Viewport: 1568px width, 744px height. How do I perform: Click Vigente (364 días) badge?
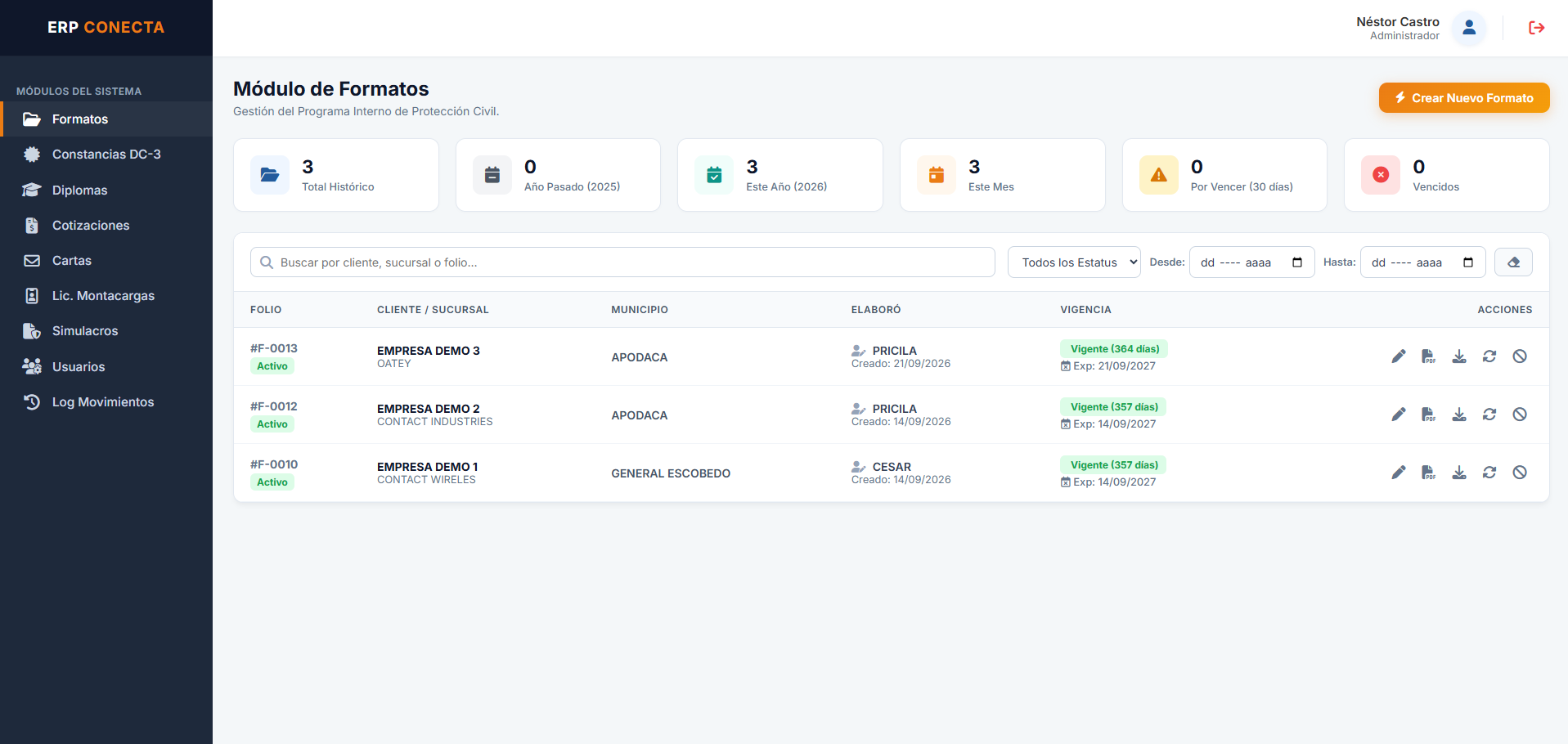pos(1115,349)
